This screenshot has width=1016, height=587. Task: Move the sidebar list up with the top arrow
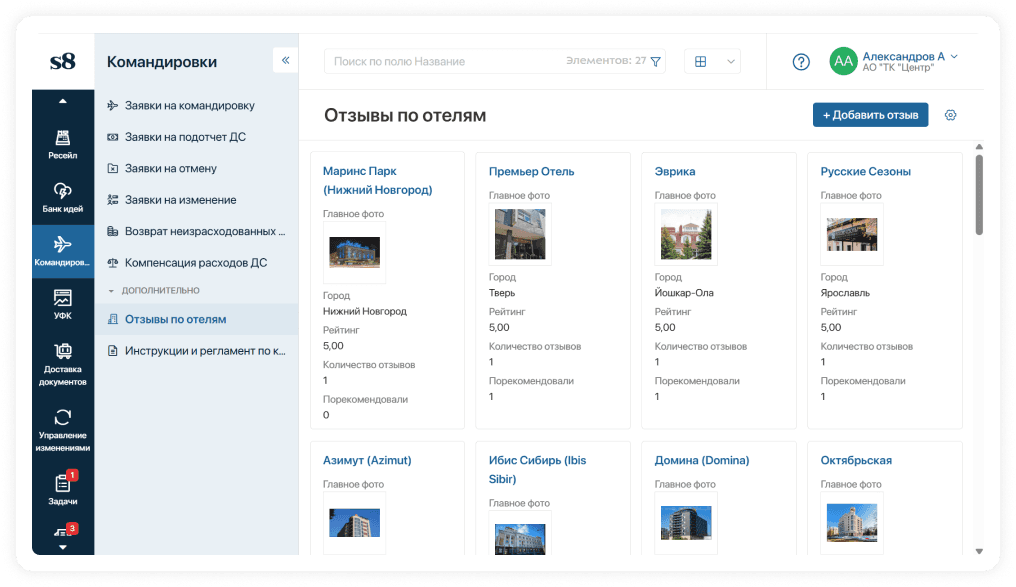pos(63,101)
